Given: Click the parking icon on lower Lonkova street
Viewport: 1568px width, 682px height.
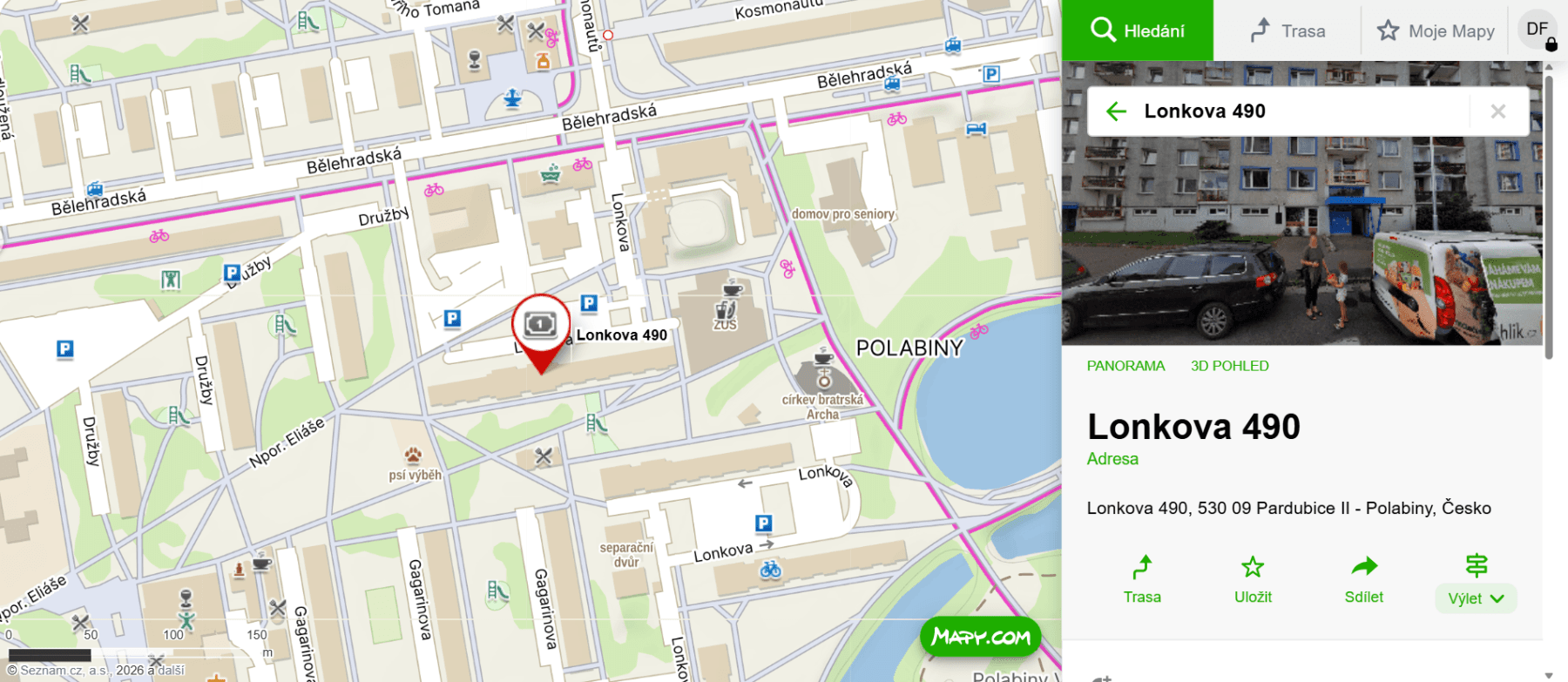Looking at the screenshot, I should pyautogui.click(x=763, y=523).
